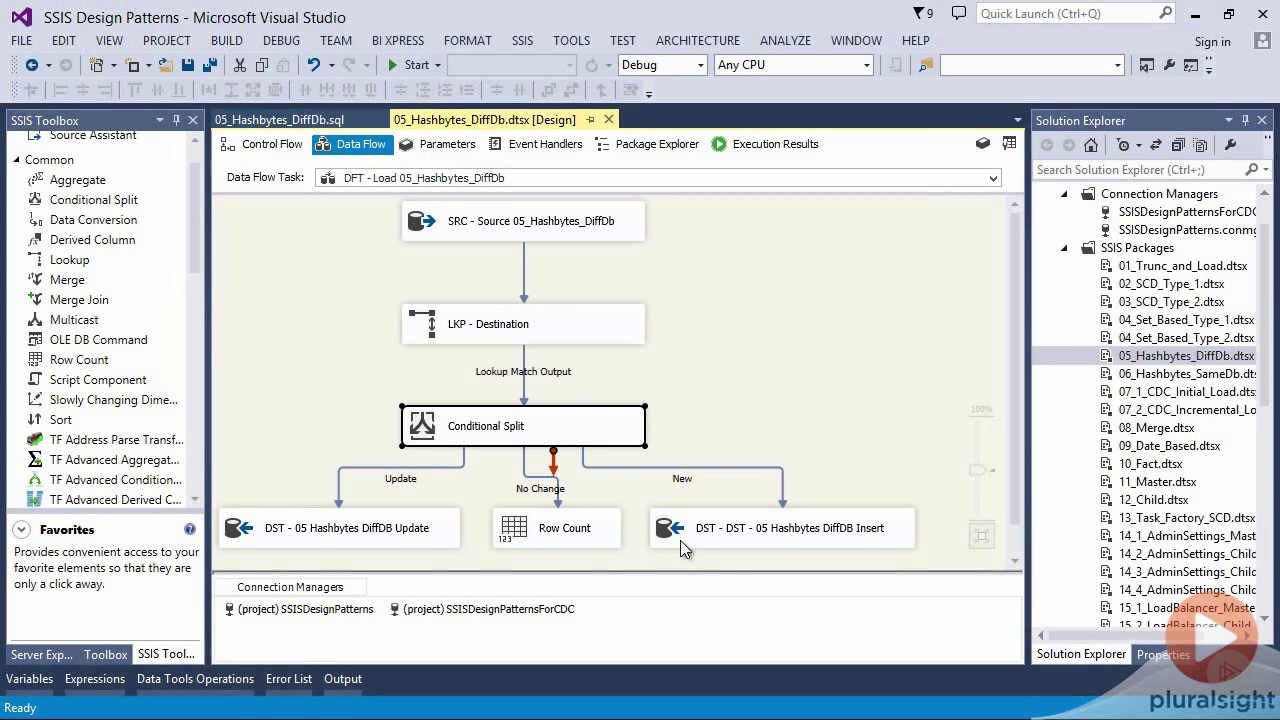The width and height of the screenshot is (1280, 720).
Task: Click Show All Files icon
Action: pos(1200,145)
